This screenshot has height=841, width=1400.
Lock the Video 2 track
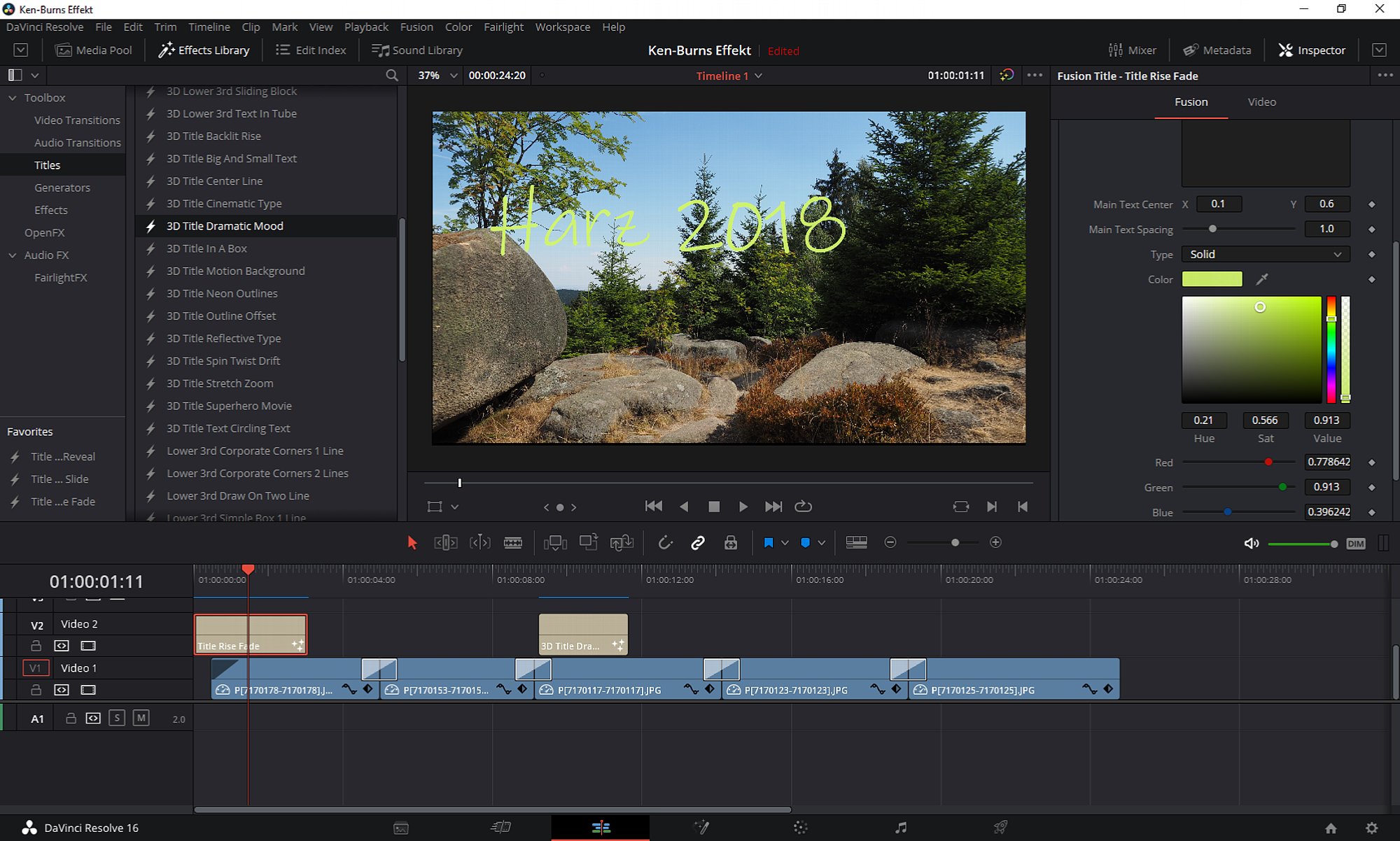tap(36, 646)
